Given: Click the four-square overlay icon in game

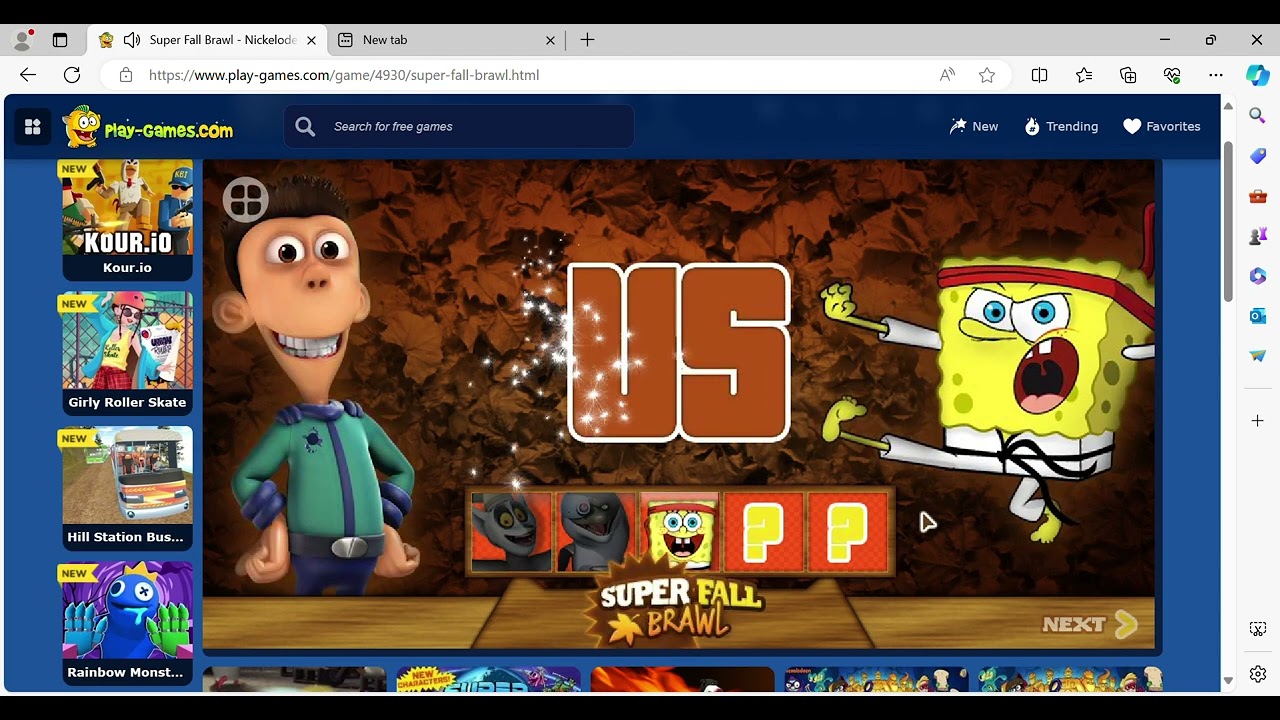Looking at the screenshot, I should point(245,200).
